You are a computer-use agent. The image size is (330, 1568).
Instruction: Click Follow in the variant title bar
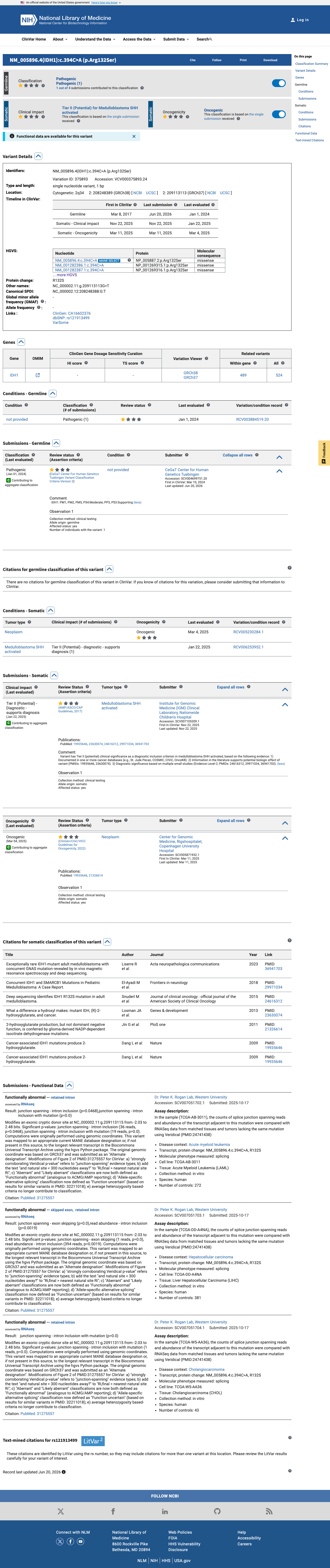click(x=217, y=60)
